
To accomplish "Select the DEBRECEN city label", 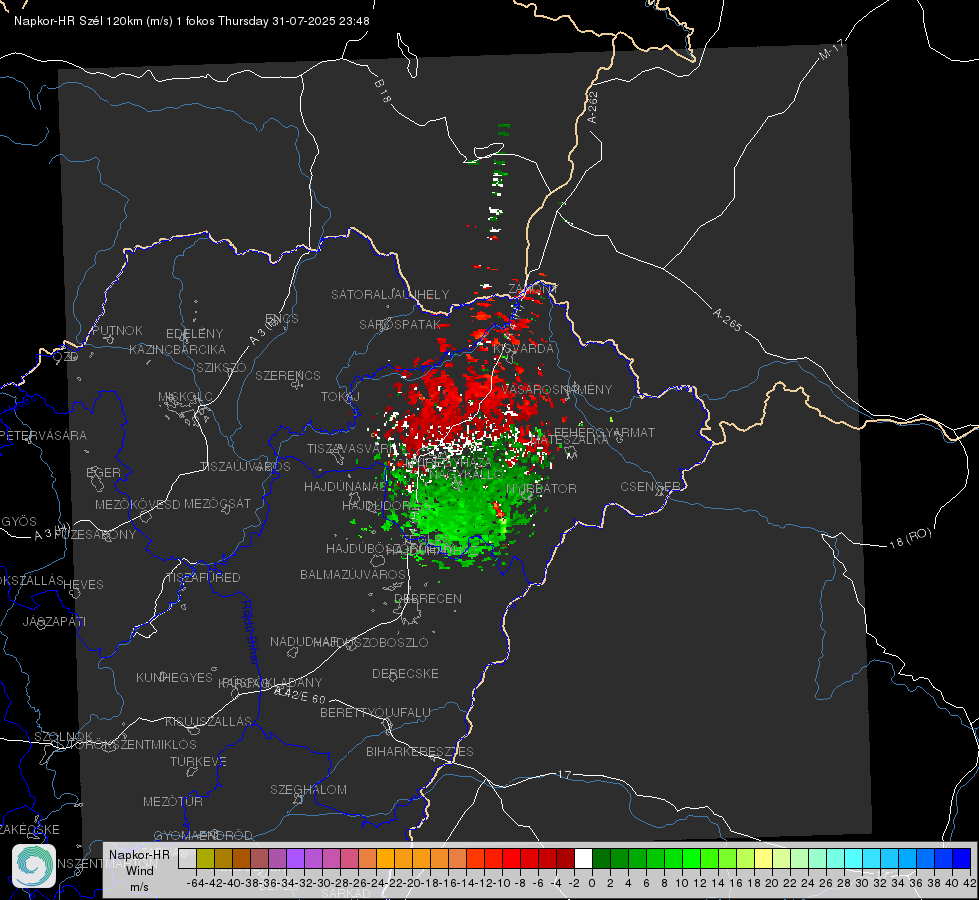I will tap(428, 598).
